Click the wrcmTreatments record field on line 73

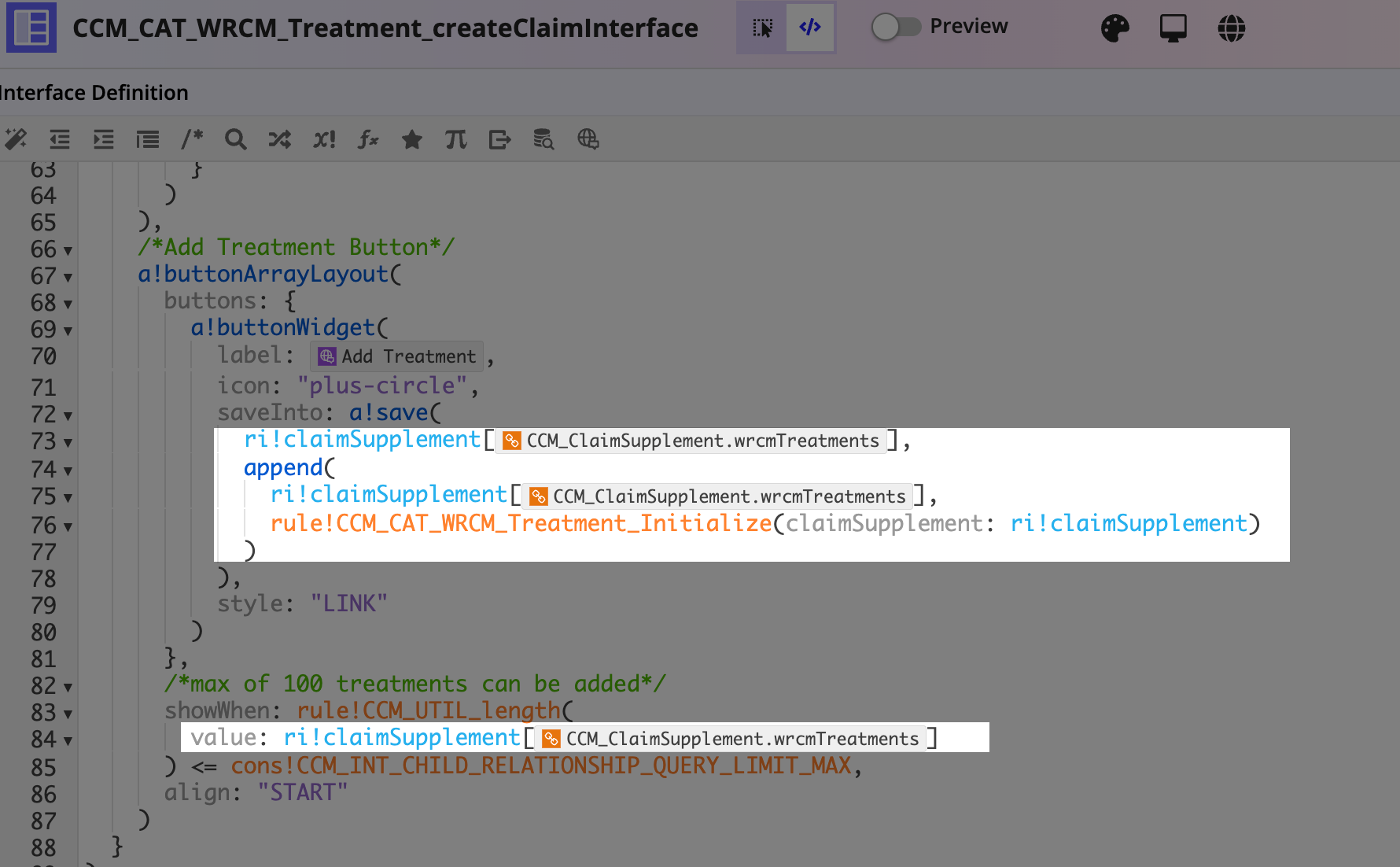[691, 441]
